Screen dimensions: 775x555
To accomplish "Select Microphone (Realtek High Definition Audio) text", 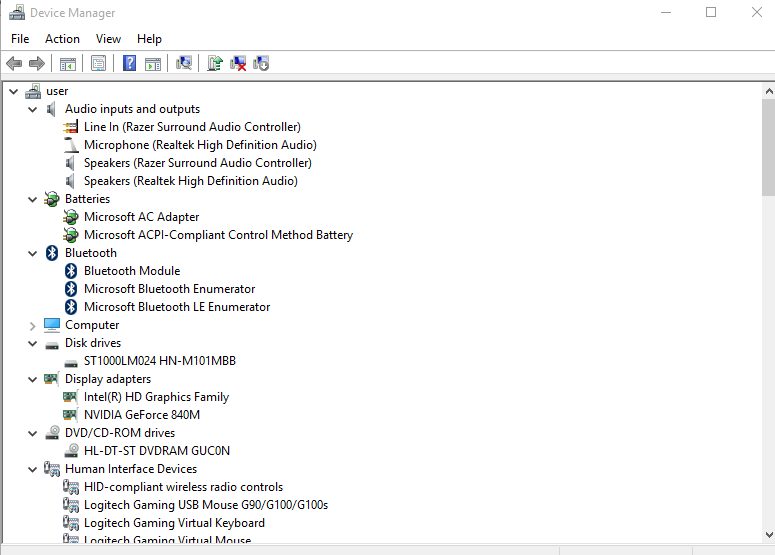I will [200, 145].
